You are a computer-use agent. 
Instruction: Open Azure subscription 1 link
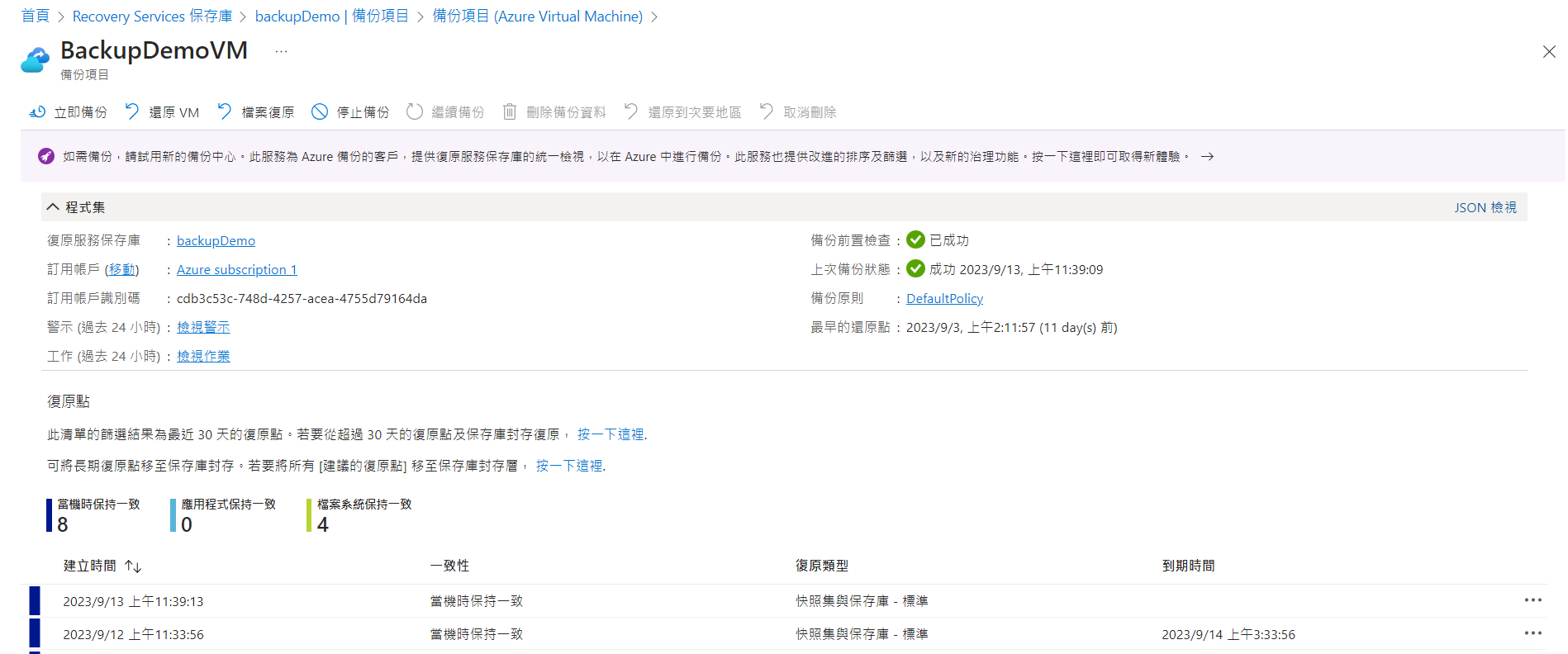[237, 269]
